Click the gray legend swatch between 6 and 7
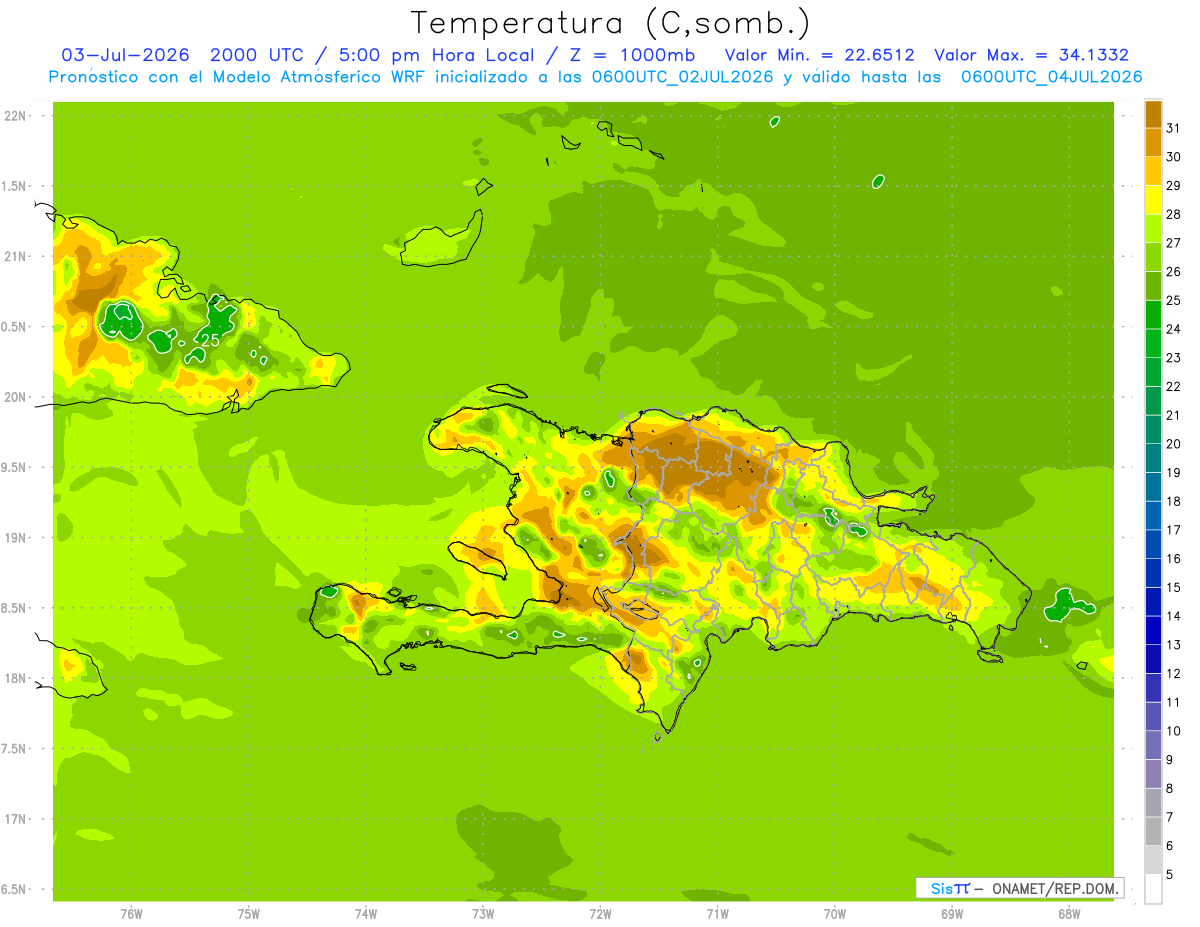The height and width of the screenshot is (927, 1200). [x=1153, y=832]
